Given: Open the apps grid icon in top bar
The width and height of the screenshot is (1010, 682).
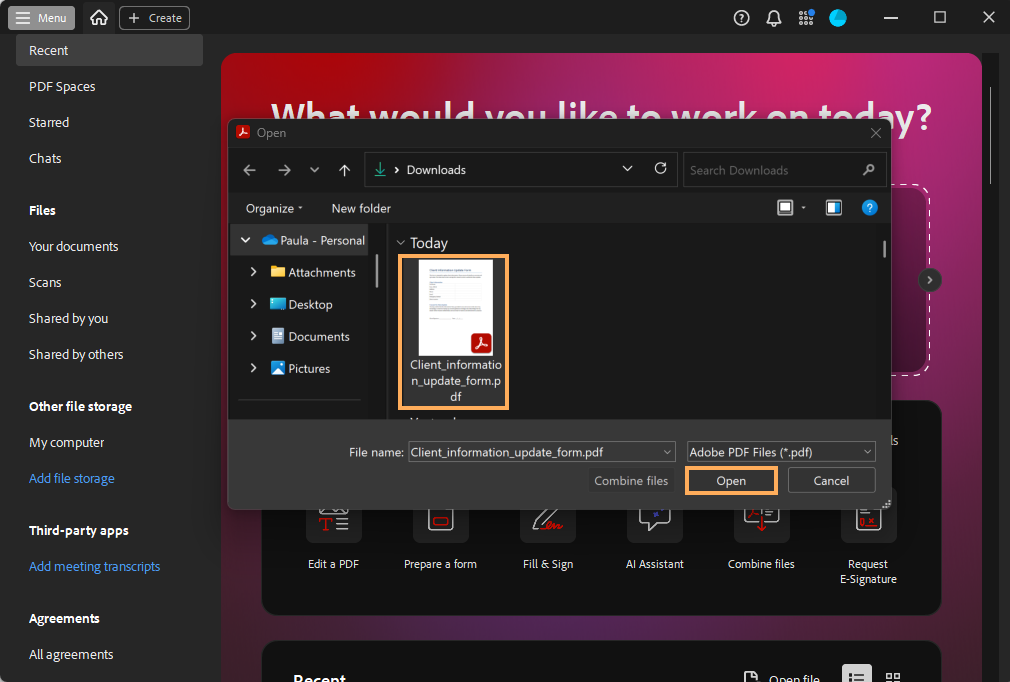Looking at the screenshot, I should [806, 18].
